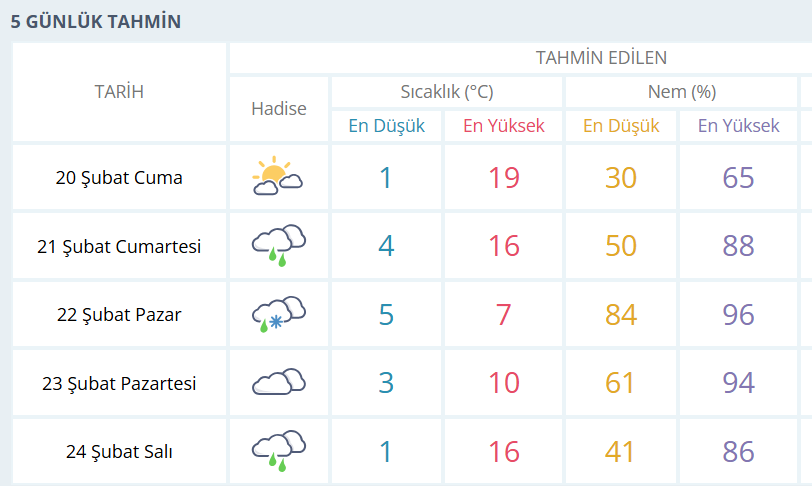Viewport: 812px width, 486px height.
Task: Click the Sıcaklık (°C) header
Action: 447,92
